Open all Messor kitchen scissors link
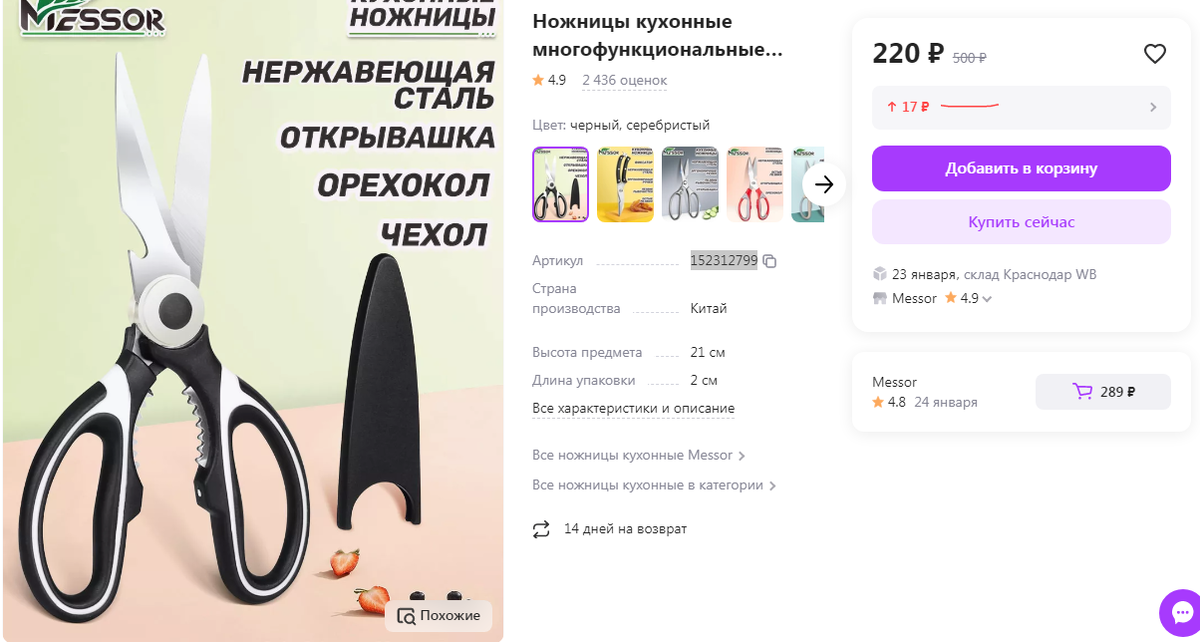 [x=639, y=456]
